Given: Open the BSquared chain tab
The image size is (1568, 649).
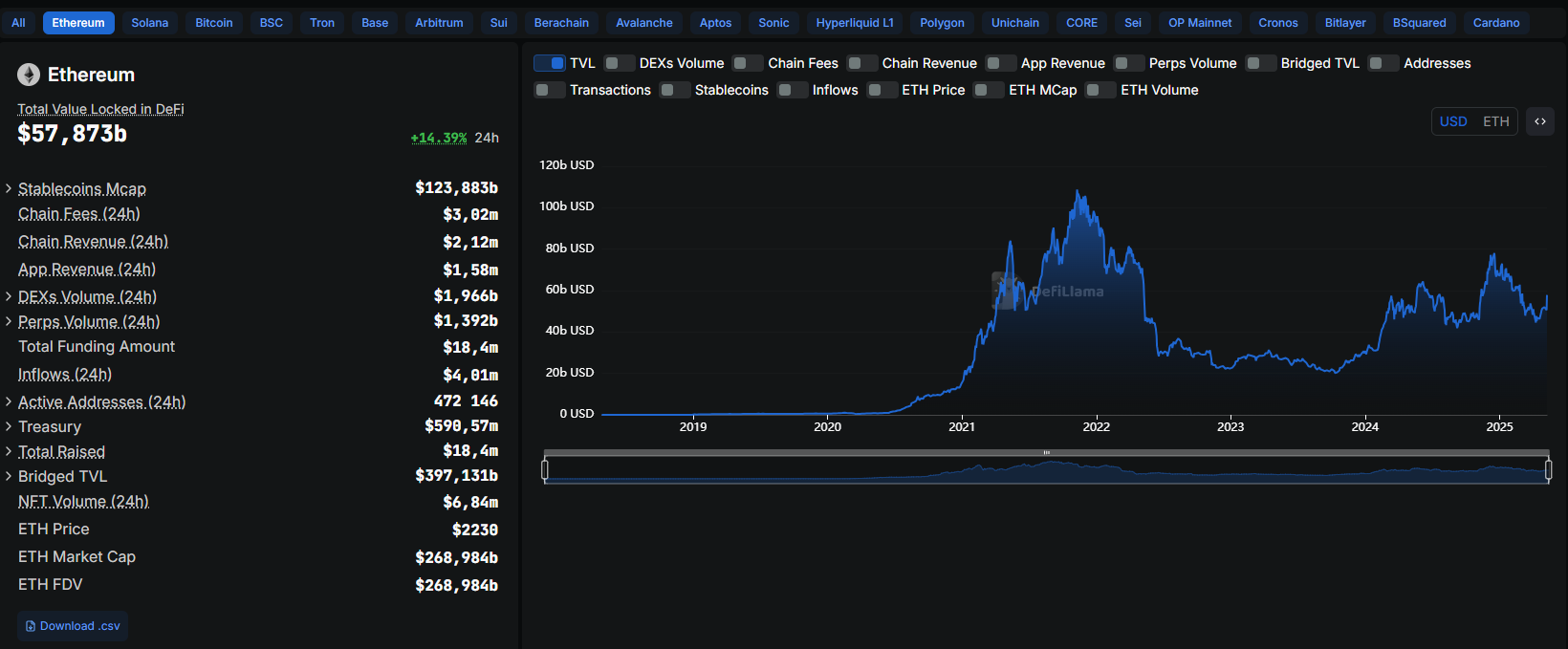Looking at the screenshot, I should 1420,23.
